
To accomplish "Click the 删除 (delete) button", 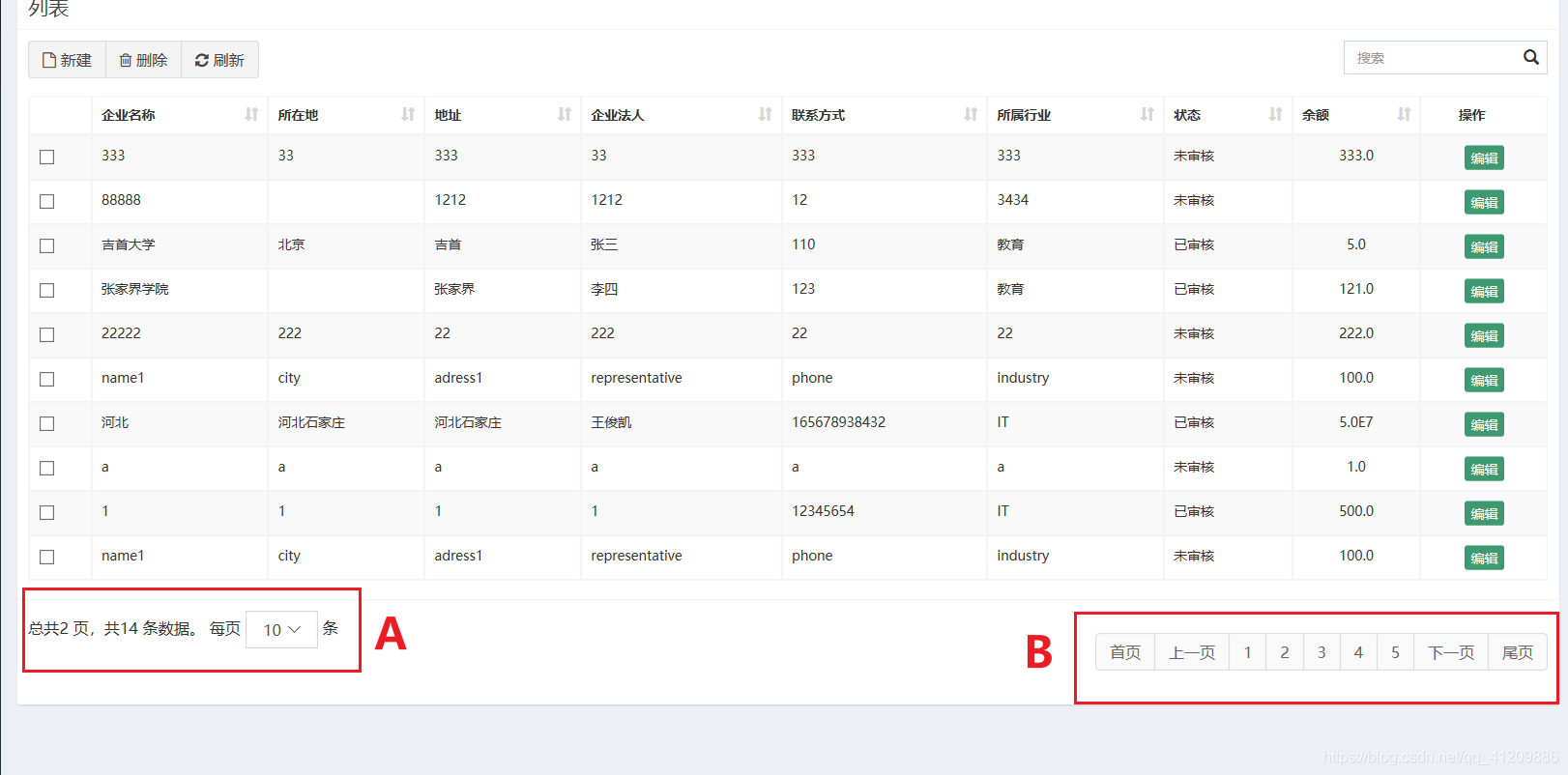I will point(143,60).
